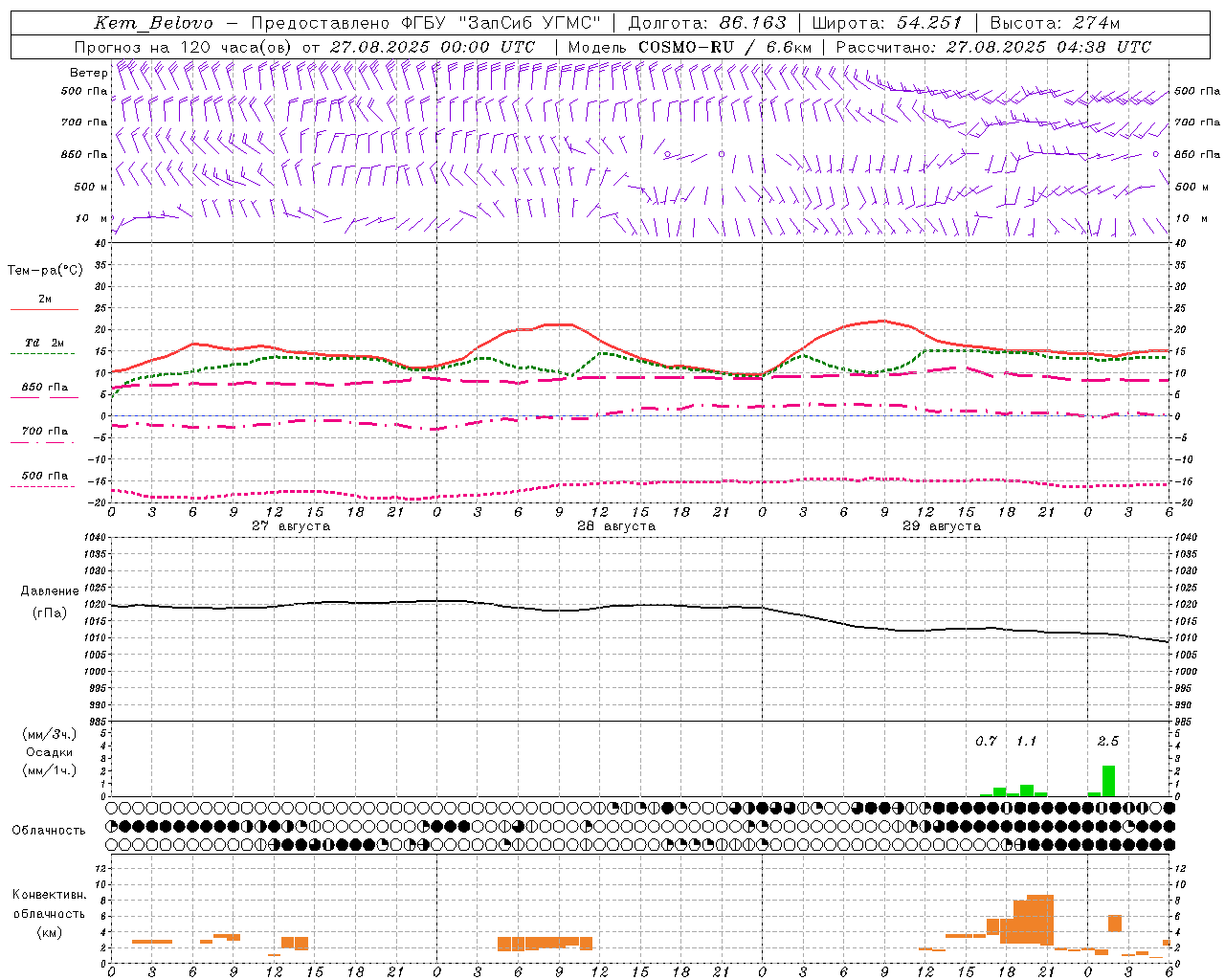
Task: Click the 850 гПа dashed legend line under Тем-ра
Action: click(x=44, y=397)
